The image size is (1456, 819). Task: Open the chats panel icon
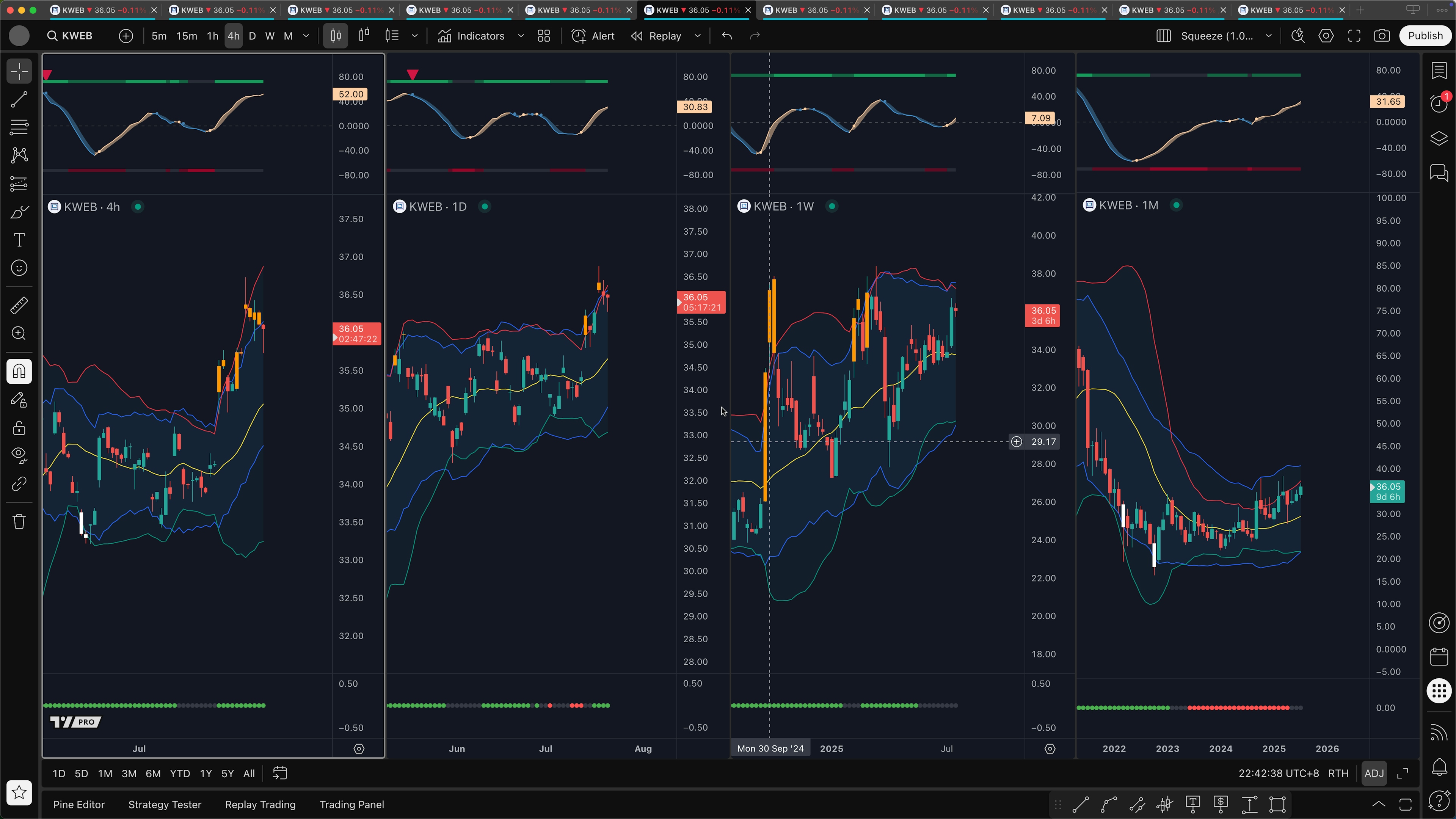(1439, 173)
